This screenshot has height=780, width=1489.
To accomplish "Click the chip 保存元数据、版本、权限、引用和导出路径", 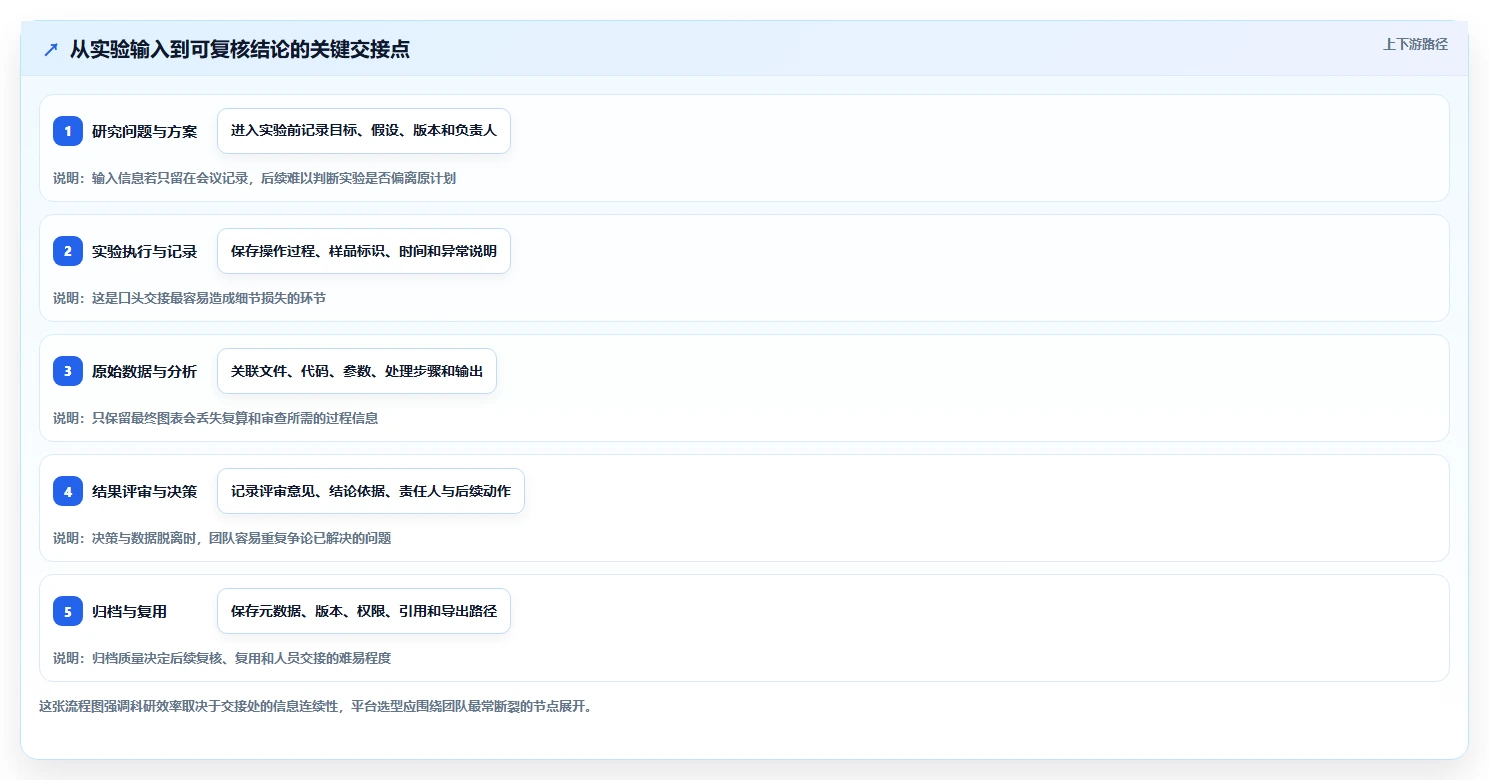I will 364,611.
